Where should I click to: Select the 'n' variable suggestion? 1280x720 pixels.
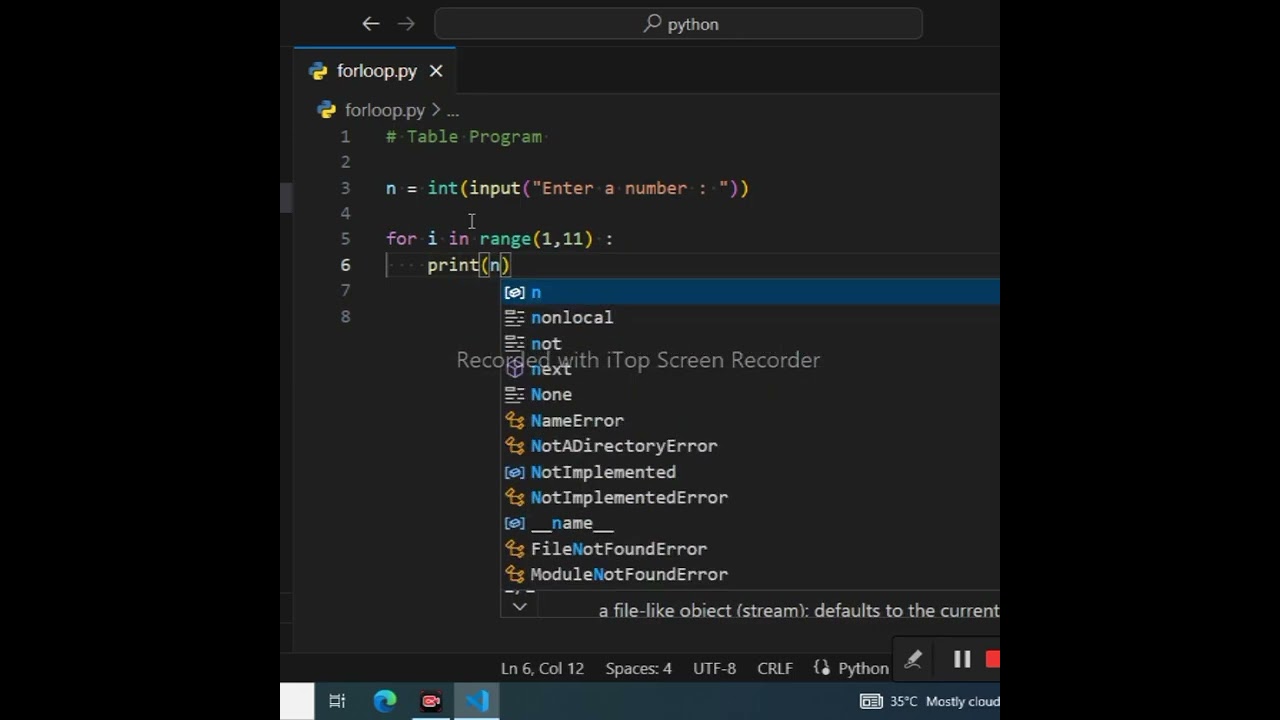pos(536,292)
